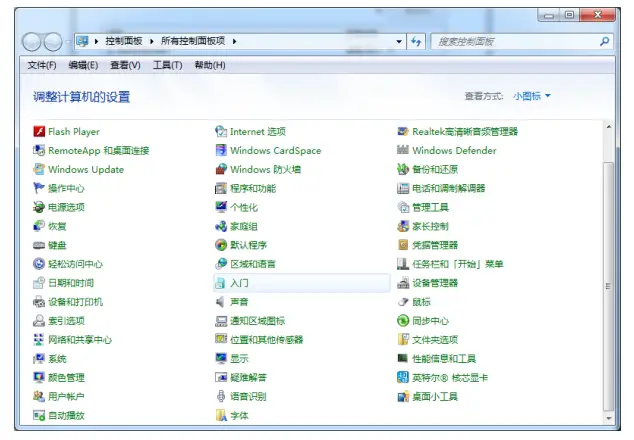Open the 鼠标 mouse icon
Viewport: 634px width, 440px height.
(403, 302)
